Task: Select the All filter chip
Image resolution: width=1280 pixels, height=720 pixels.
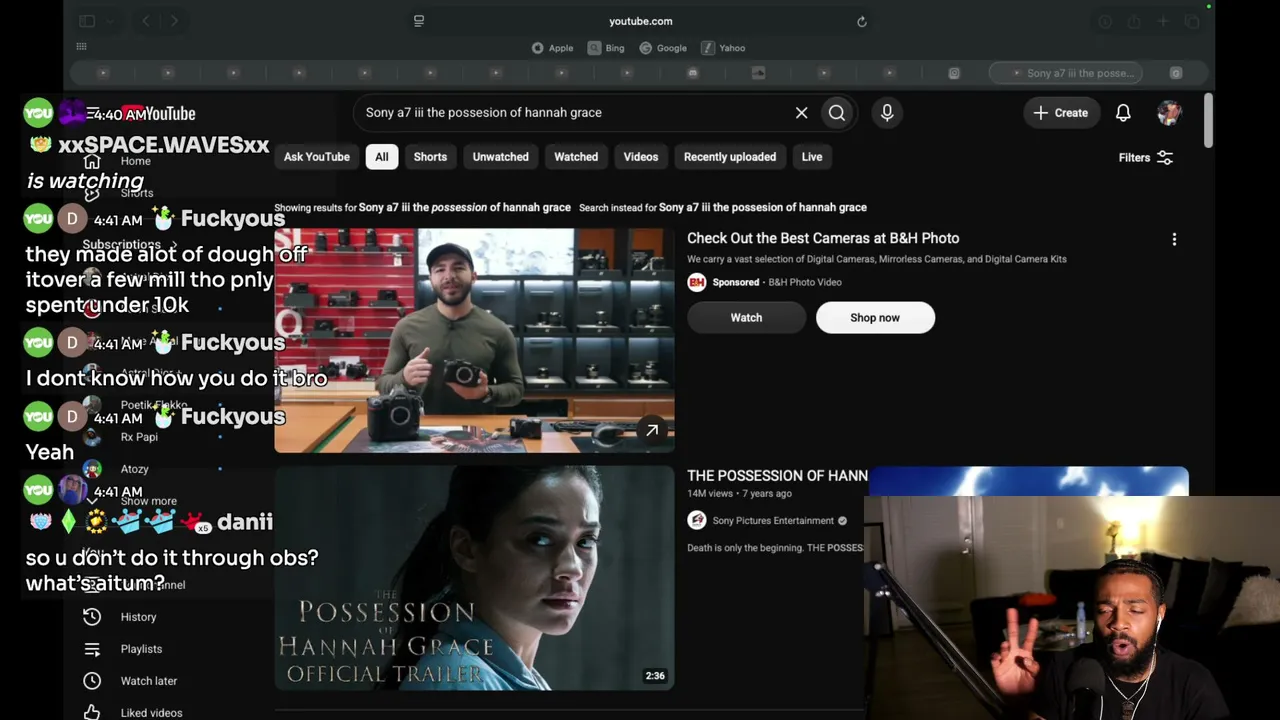Action: [x=381, y=157]
